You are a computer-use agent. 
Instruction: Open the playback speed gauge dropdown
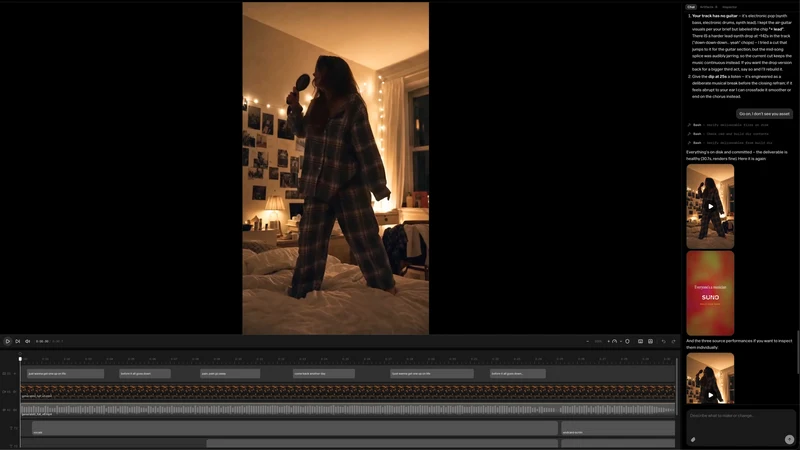tap(616, 341)
